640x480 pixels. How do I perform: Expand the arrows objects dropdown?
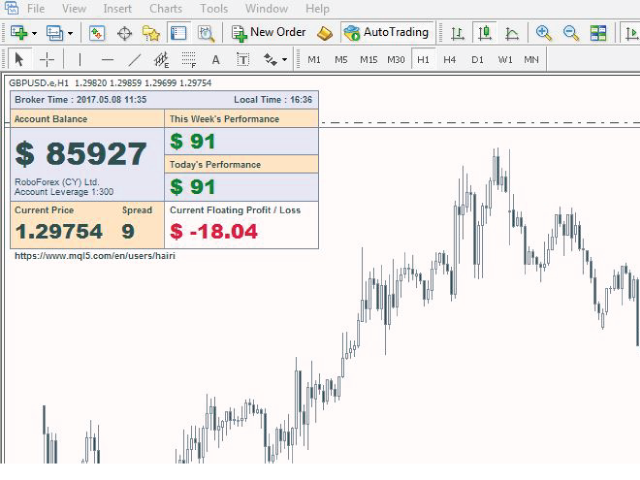(x=285, y=60)
